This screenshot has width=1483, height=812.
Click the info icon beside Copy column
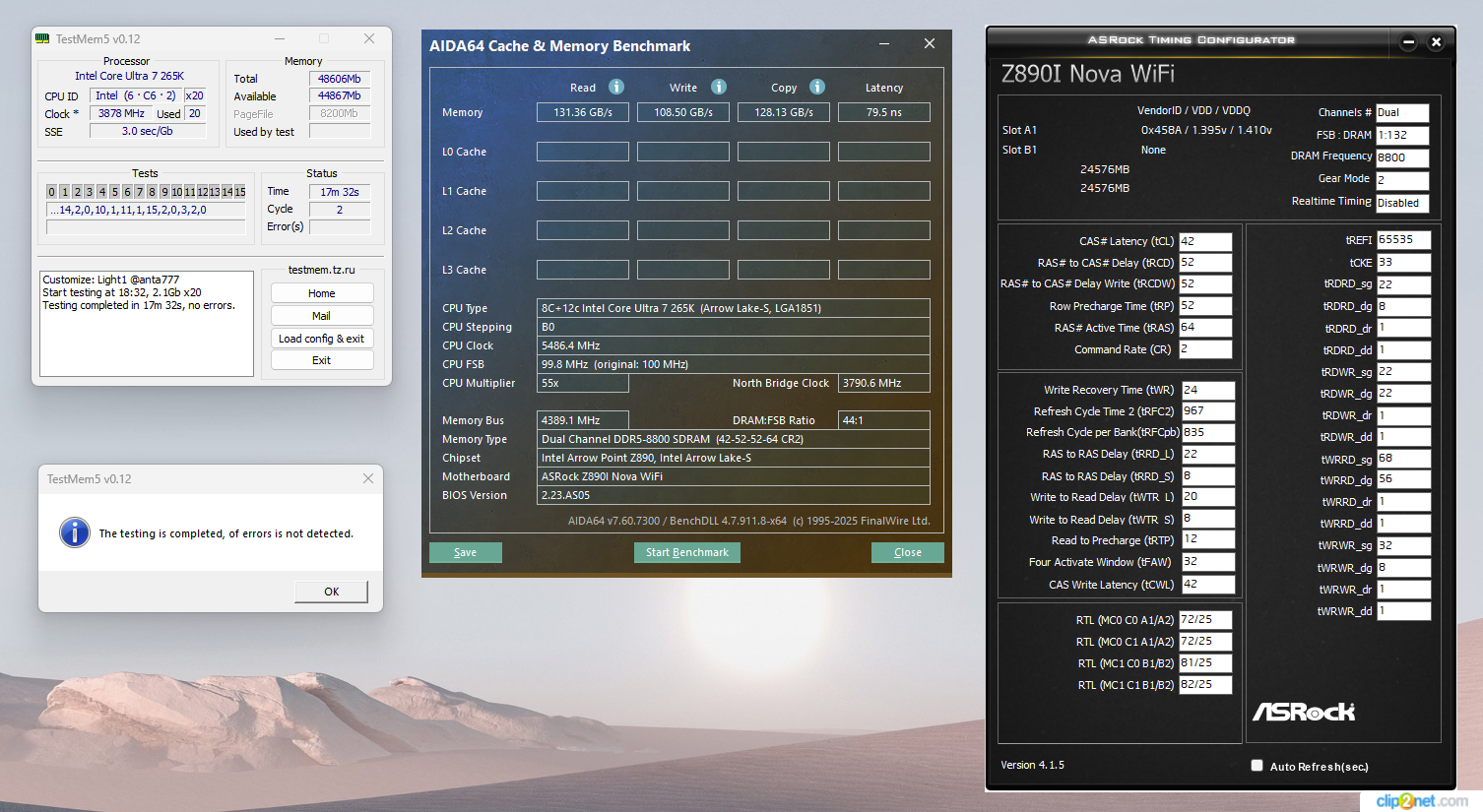(817, 87)
